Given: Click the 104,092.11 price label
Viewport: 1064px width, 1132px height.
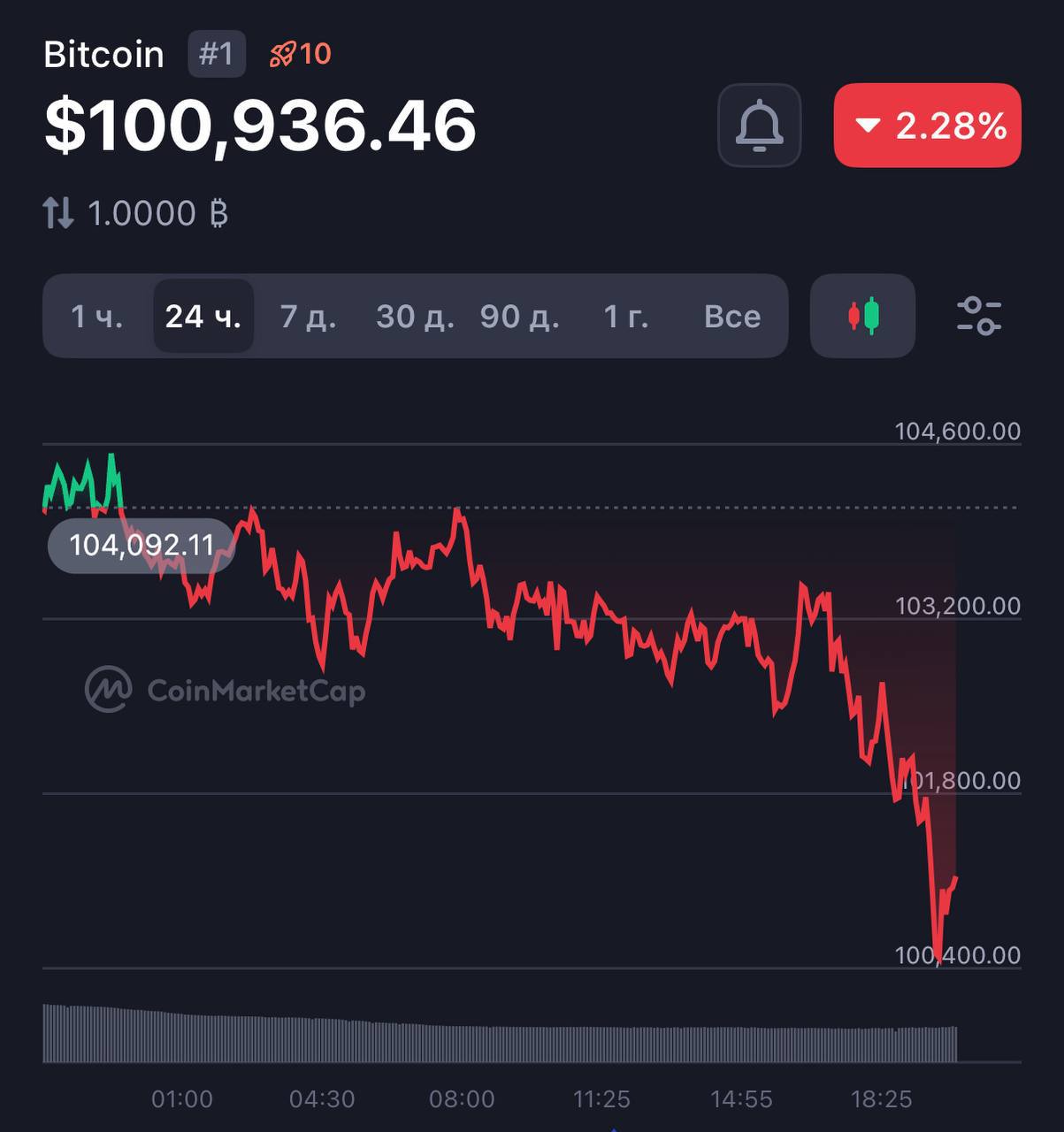Looking at the screenshot, I should click(142, 545).
